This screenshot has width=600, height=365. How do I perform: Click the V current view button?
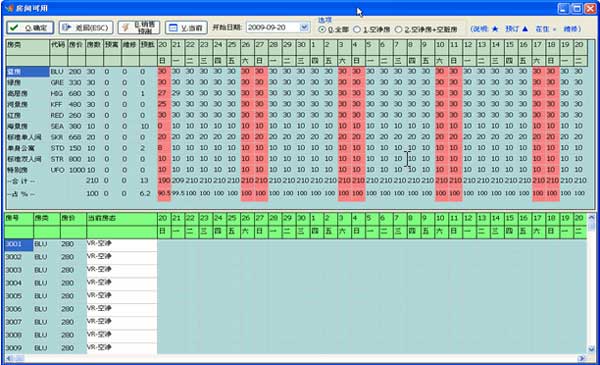186,28
